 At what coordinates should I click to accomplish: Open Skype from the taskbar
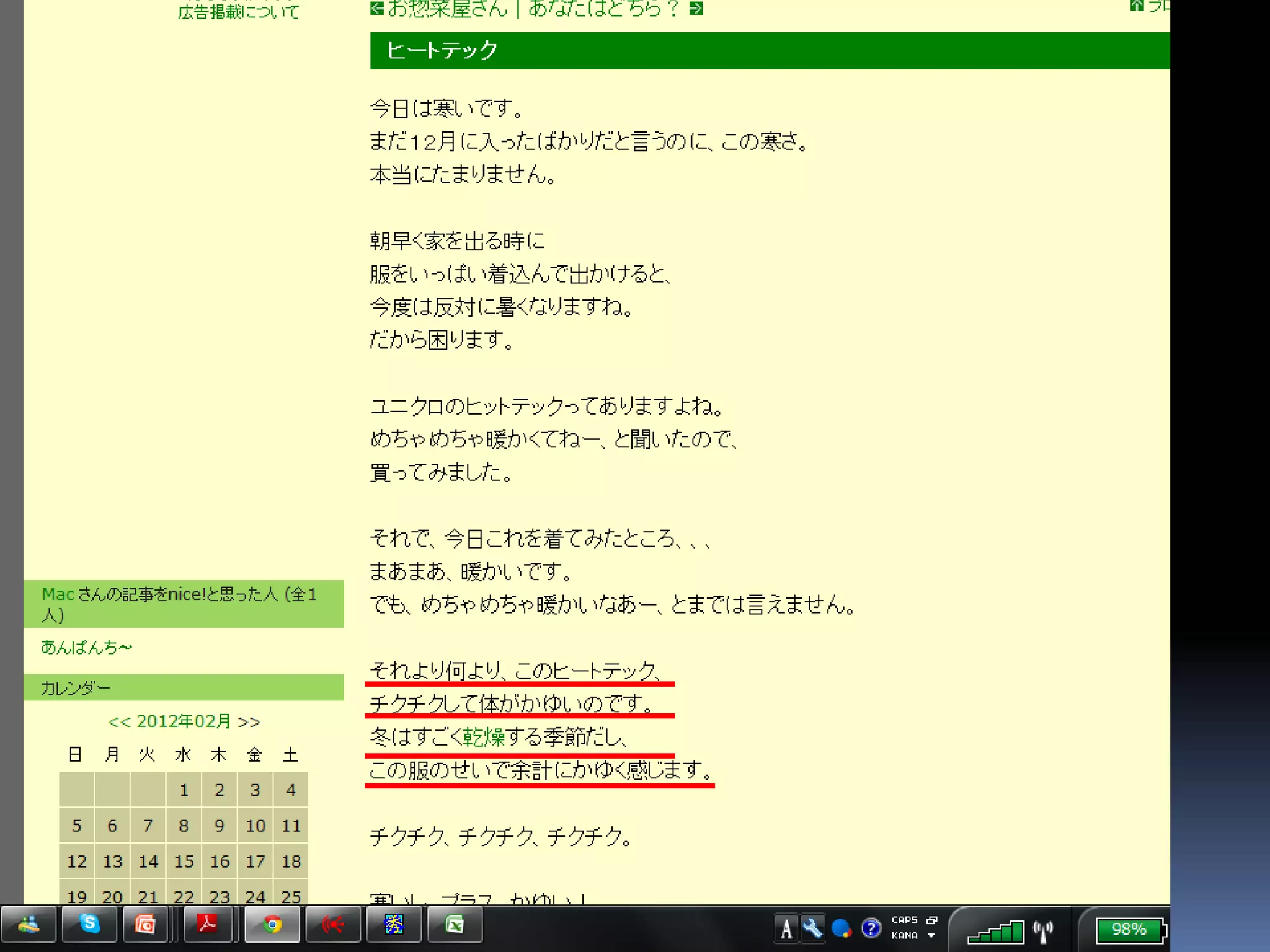(89, 925)
